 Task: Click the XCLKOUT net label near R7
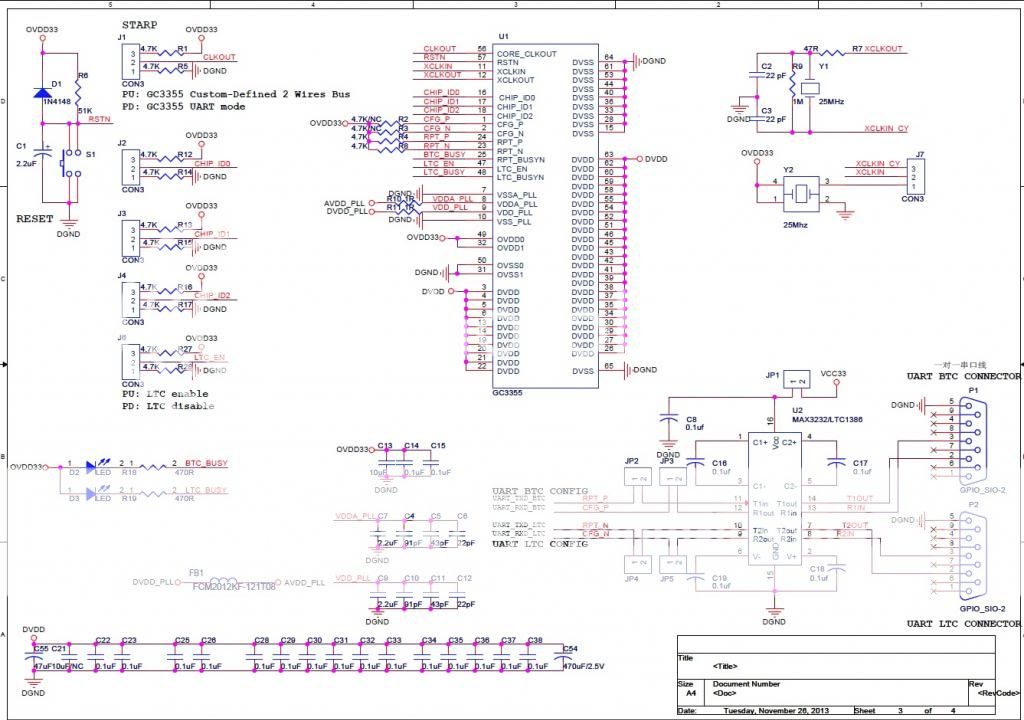pyautogui.click(x=884, y=49)
